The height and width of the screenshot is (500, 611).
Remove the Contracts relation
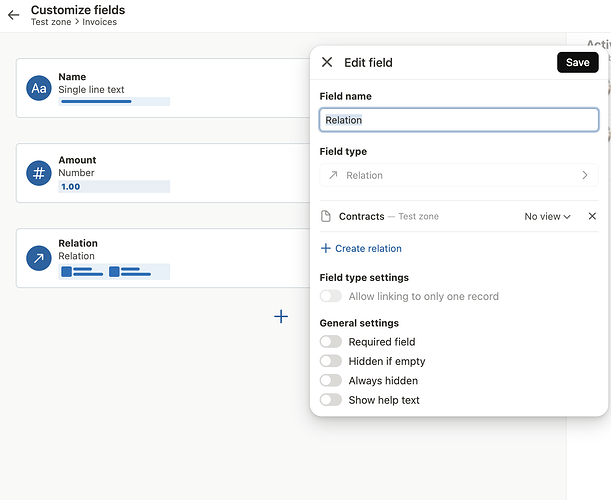pos(592,216)
